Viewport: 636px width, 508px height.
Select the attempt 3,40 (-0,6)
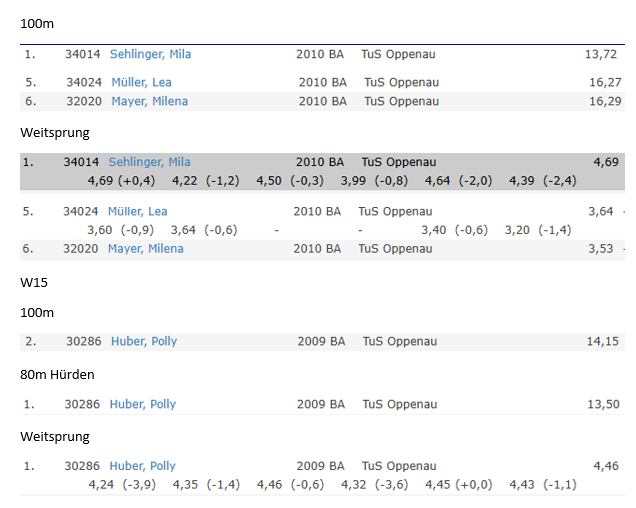pyautogui.click(x=454, y=229)
